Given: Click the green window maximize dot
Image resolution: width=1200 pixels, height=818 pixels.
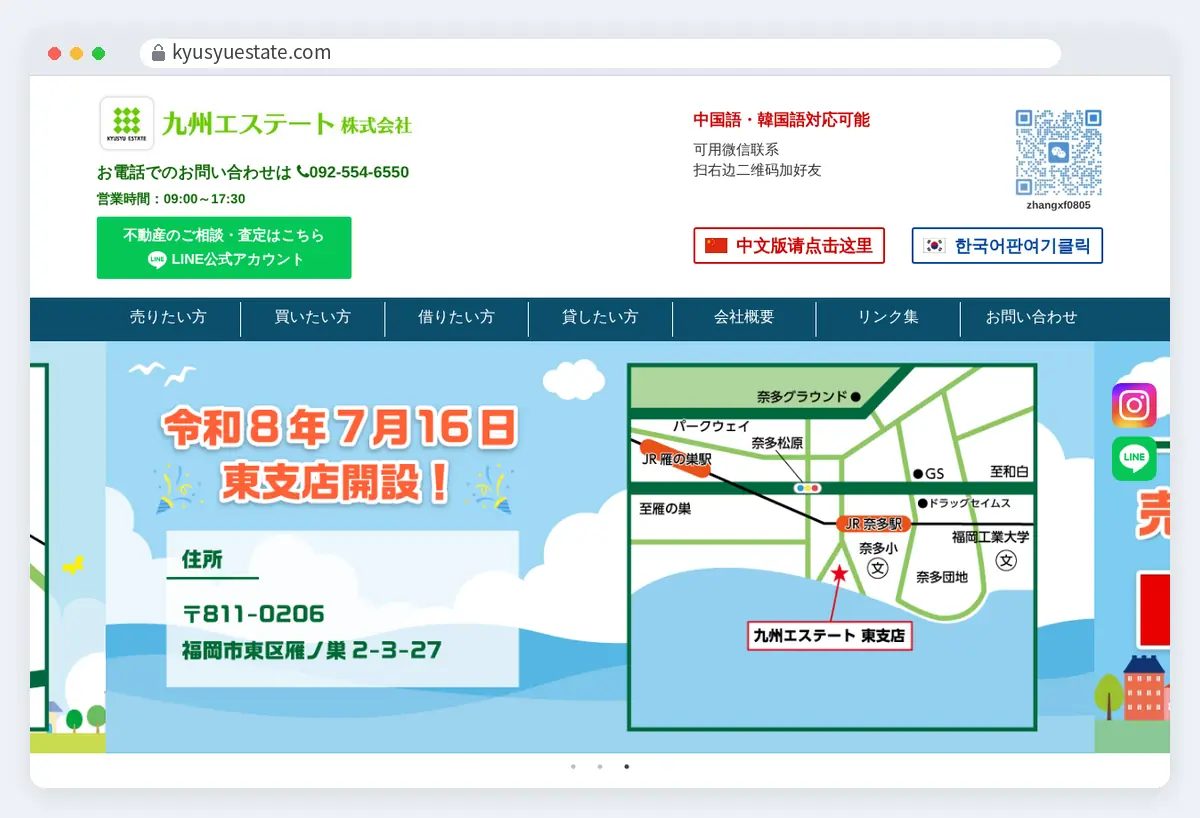Looking at the screenshot, I should pyautogui.click(x=98, y=53).
